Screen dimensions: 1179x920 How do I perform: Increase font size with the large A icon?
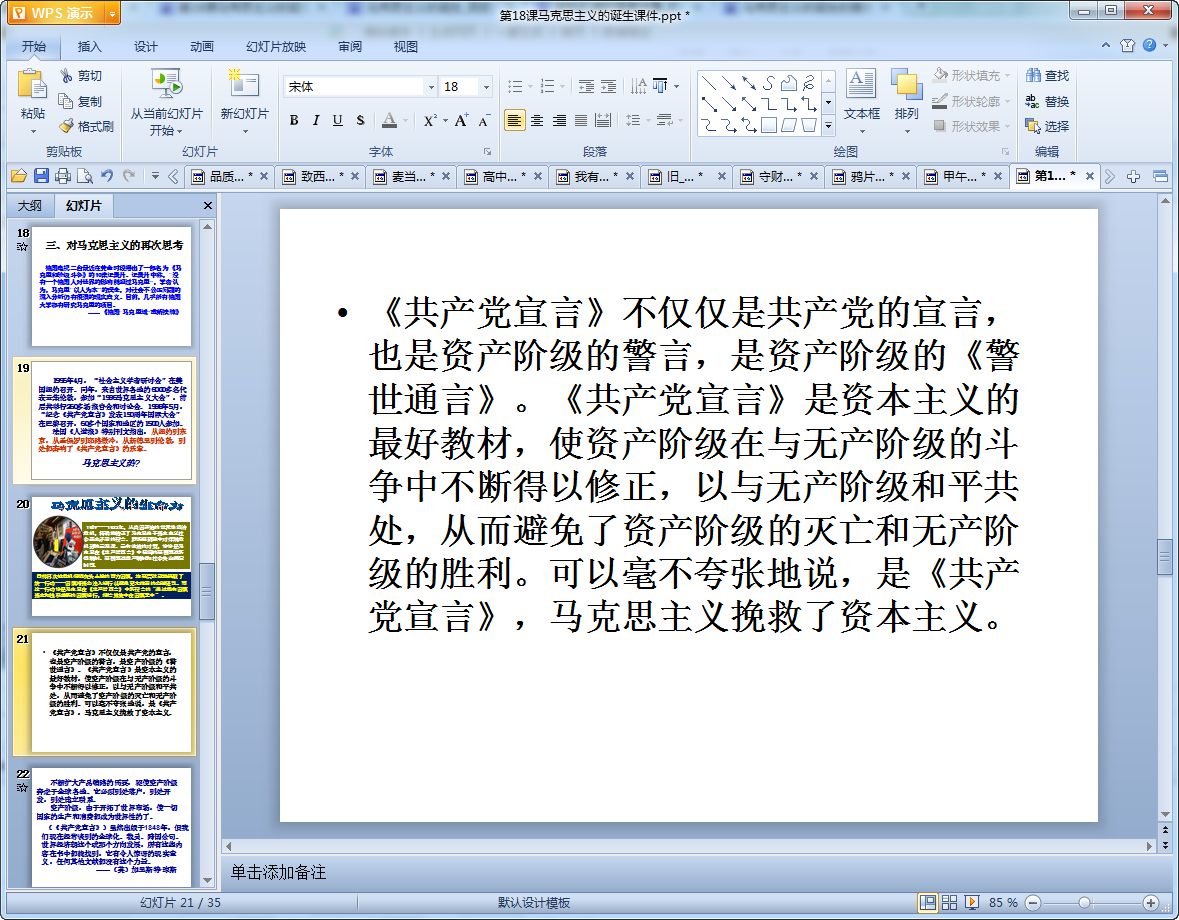pyautogui.click(x=461, y=120)
